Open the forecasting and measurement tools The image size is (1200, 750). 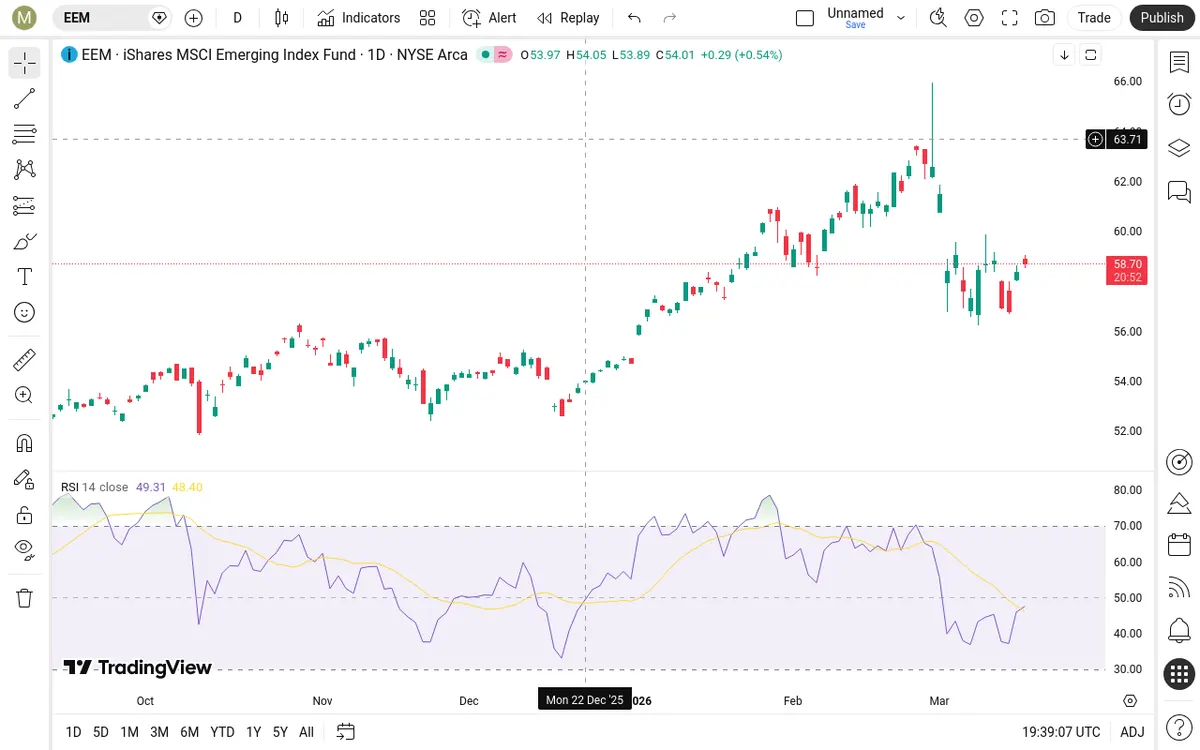tap(25, 205)
